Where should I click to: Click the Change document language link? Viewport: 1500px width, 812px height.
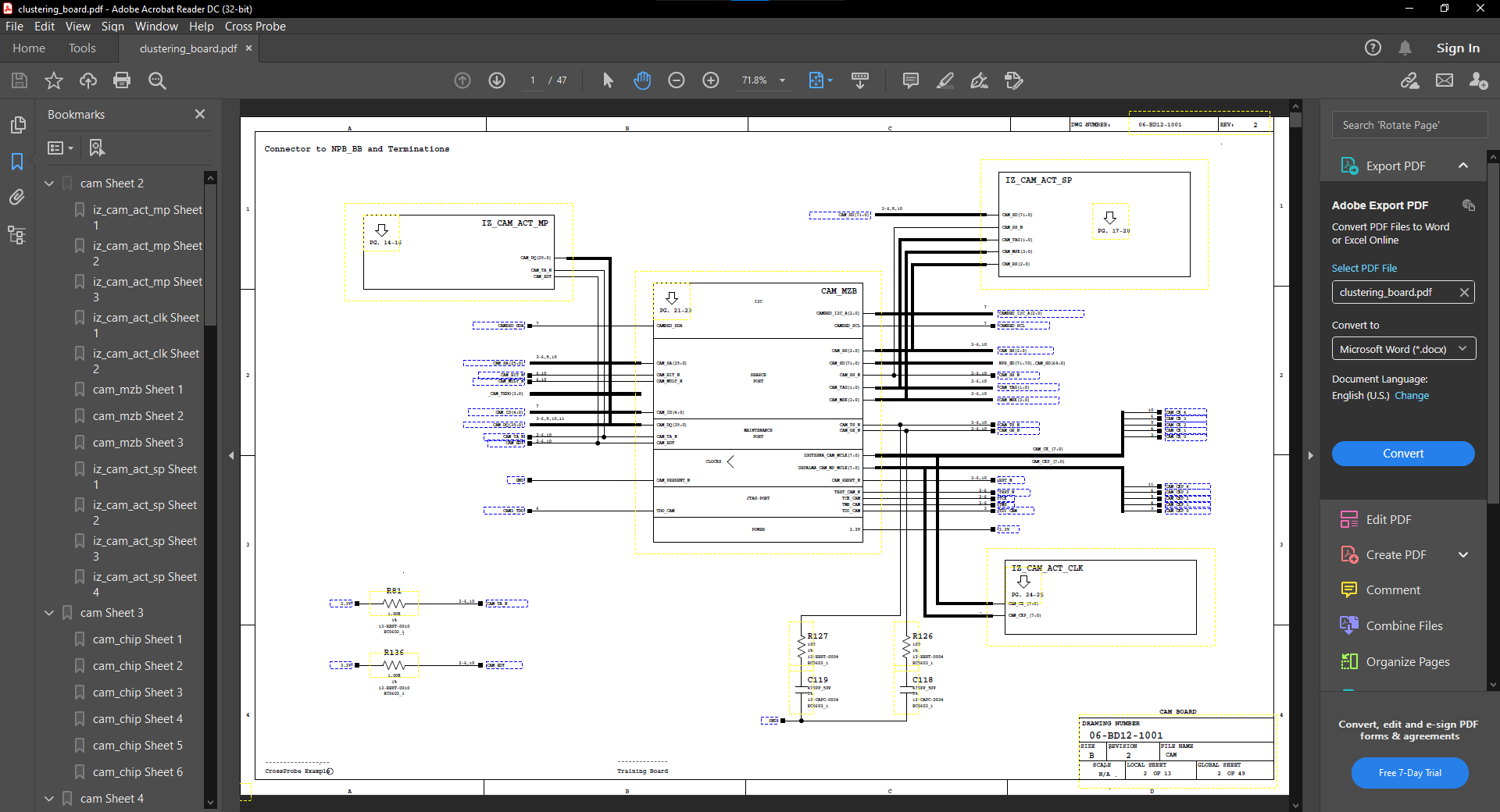point(1412,396)
